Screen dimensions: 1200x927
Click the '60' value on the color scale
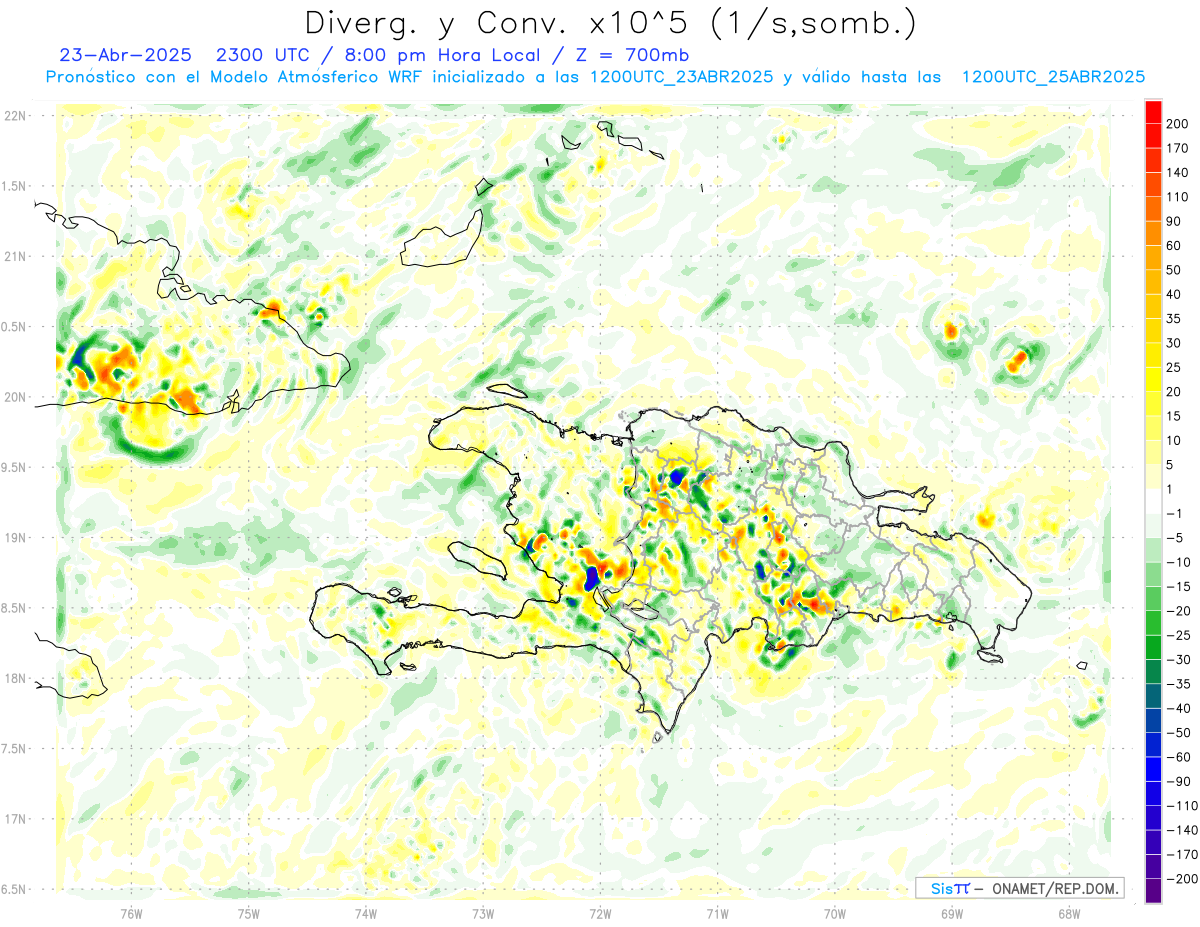click(x=1174, y=246)
